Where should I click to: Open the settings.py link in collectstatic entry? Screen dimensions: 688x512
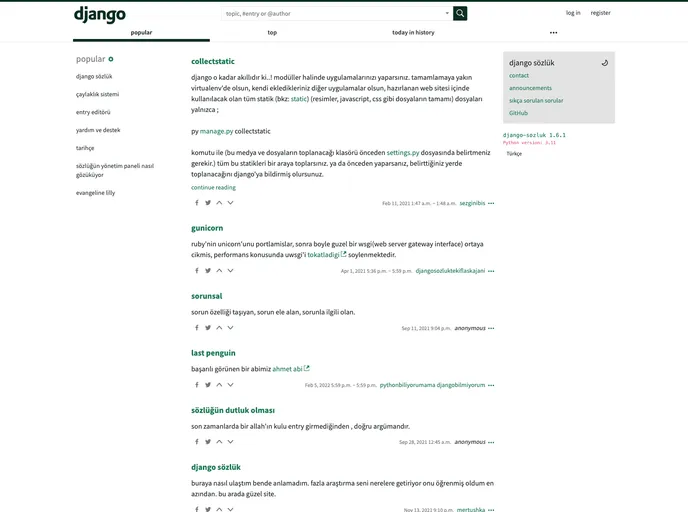(403, 153)
